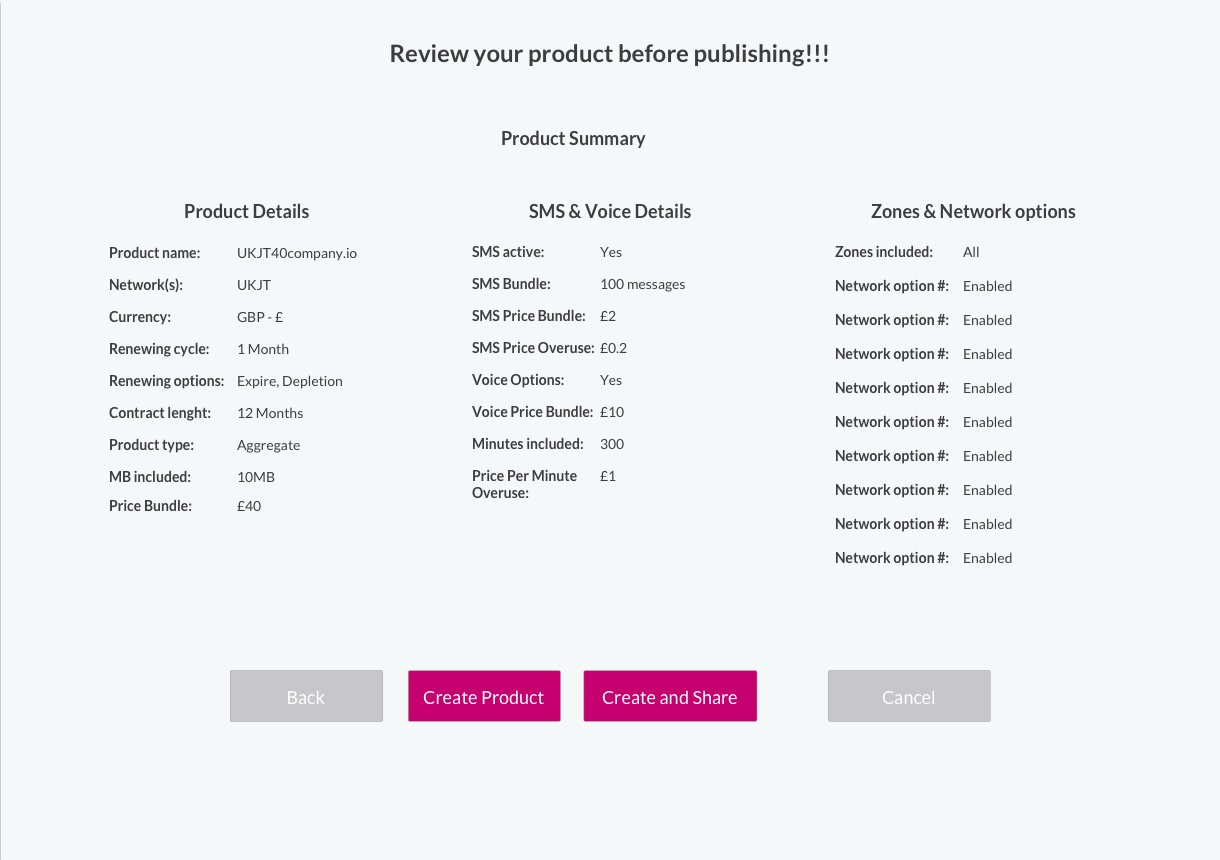
Task: Click the Aggregate product type value
Action: click(268, 445)
